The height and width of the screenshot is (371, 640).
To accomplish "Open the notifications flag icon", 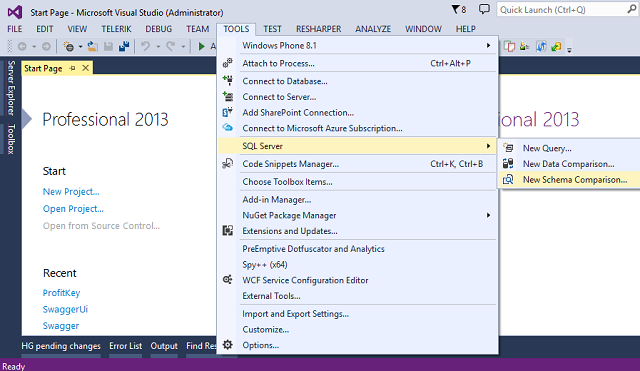I will [456, 9].
